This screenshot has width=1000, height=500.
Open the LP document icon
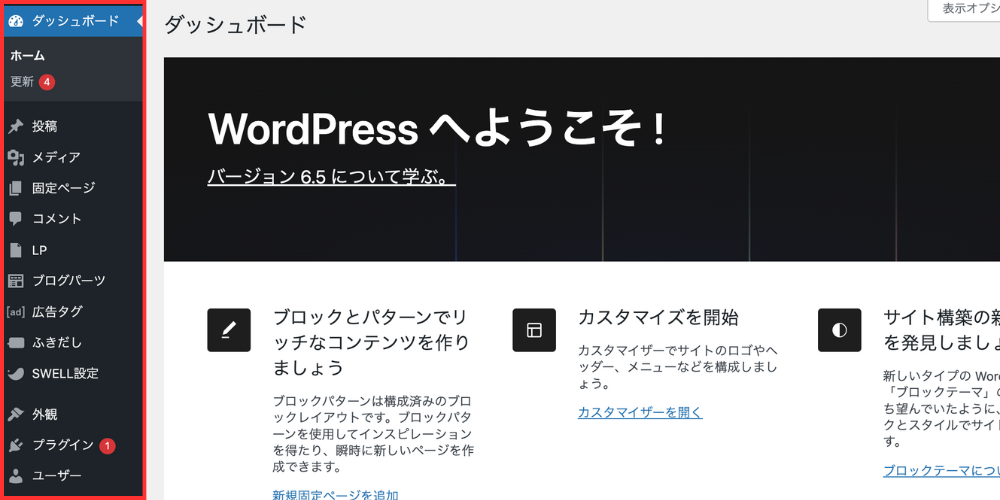[x=16, y=251]
